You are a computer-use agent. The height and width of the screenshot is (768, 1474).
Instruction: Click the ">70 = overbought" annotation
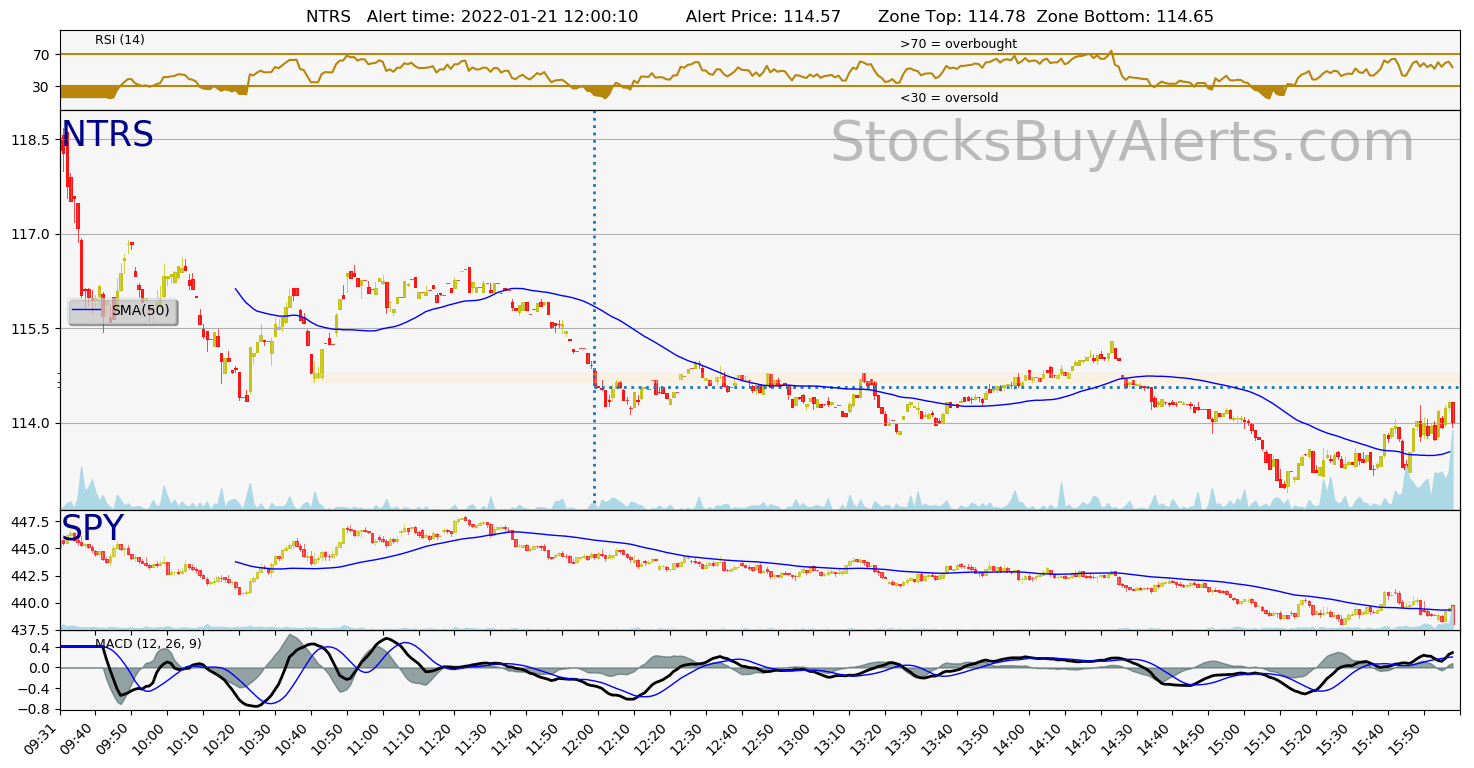pyautogui.click(x=958, y=44)
